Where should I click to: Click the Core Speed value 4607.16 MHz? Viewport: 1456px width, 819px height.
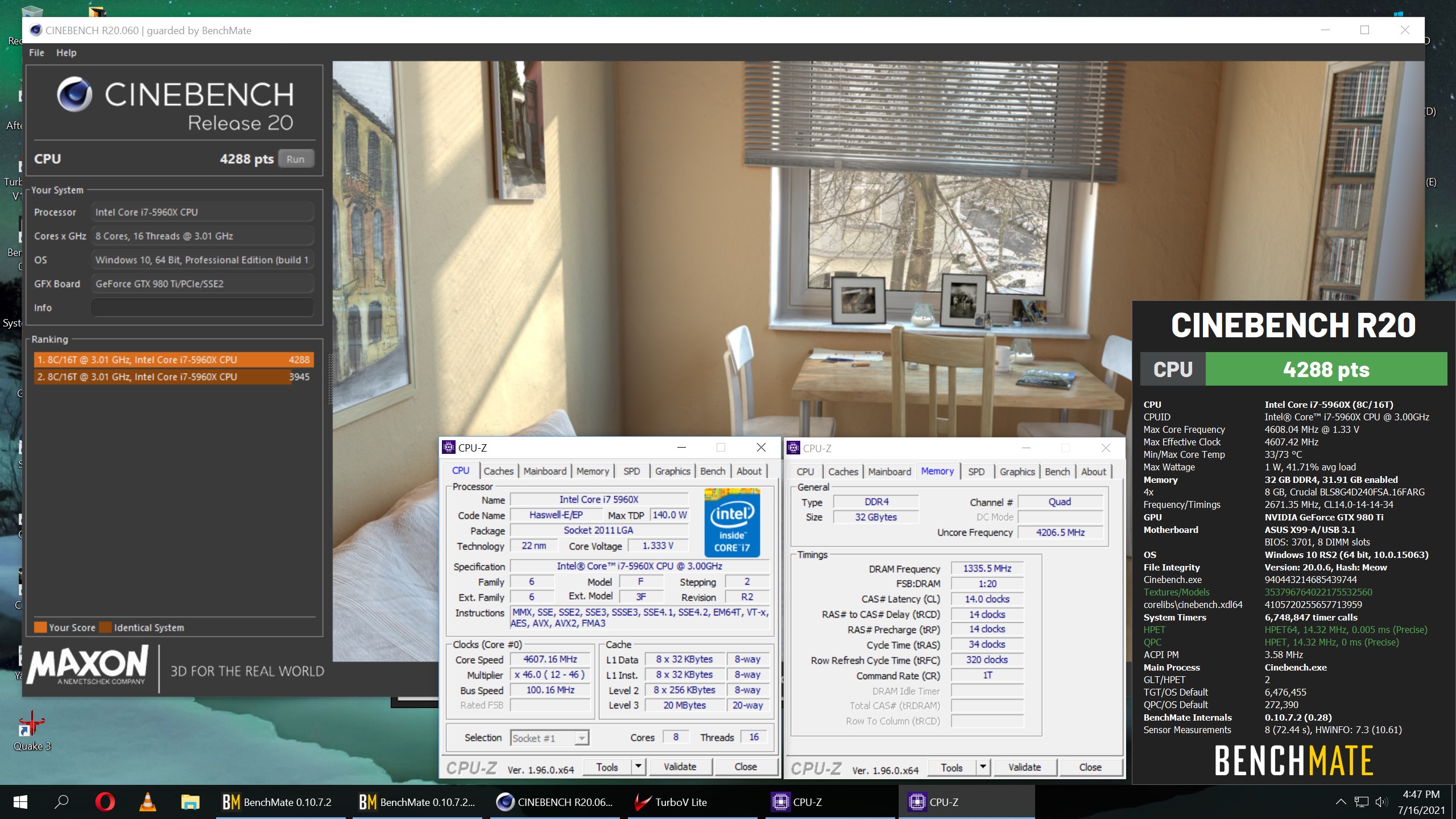point(550,659)
